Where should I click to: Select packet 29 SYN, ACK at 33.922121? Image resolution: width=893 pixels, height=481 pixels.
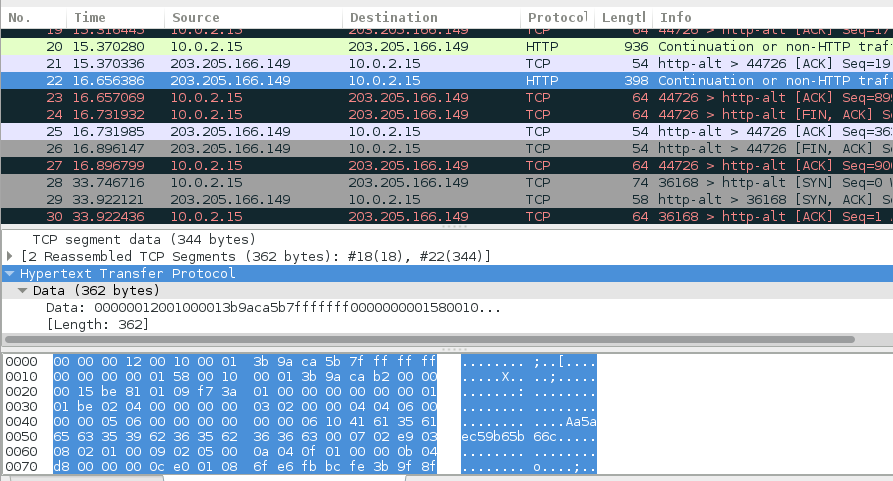446,200
